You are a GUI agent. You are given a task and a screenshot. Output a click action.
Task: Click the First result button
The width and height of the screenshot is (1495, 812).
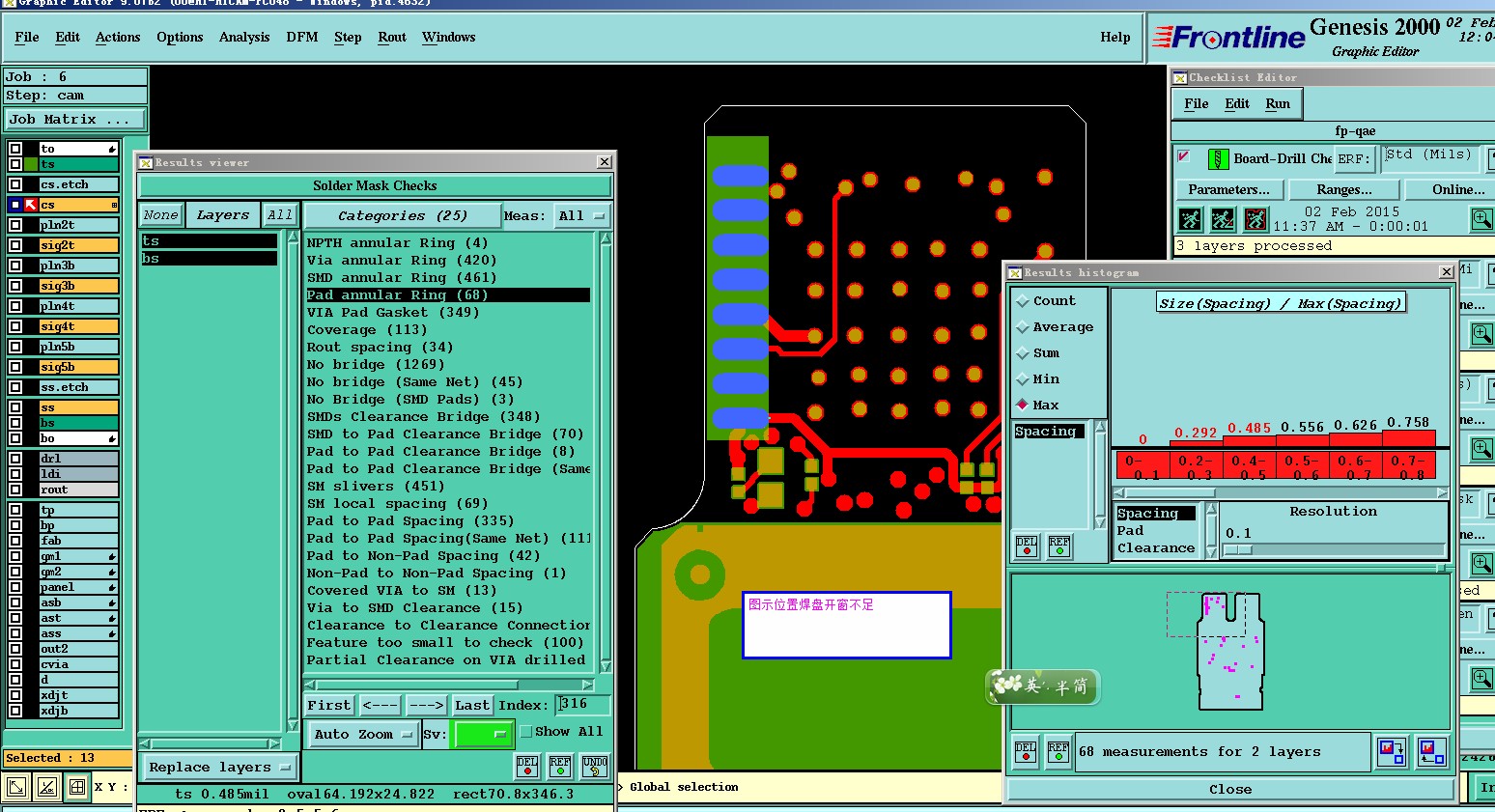click(x=329, y=705)
